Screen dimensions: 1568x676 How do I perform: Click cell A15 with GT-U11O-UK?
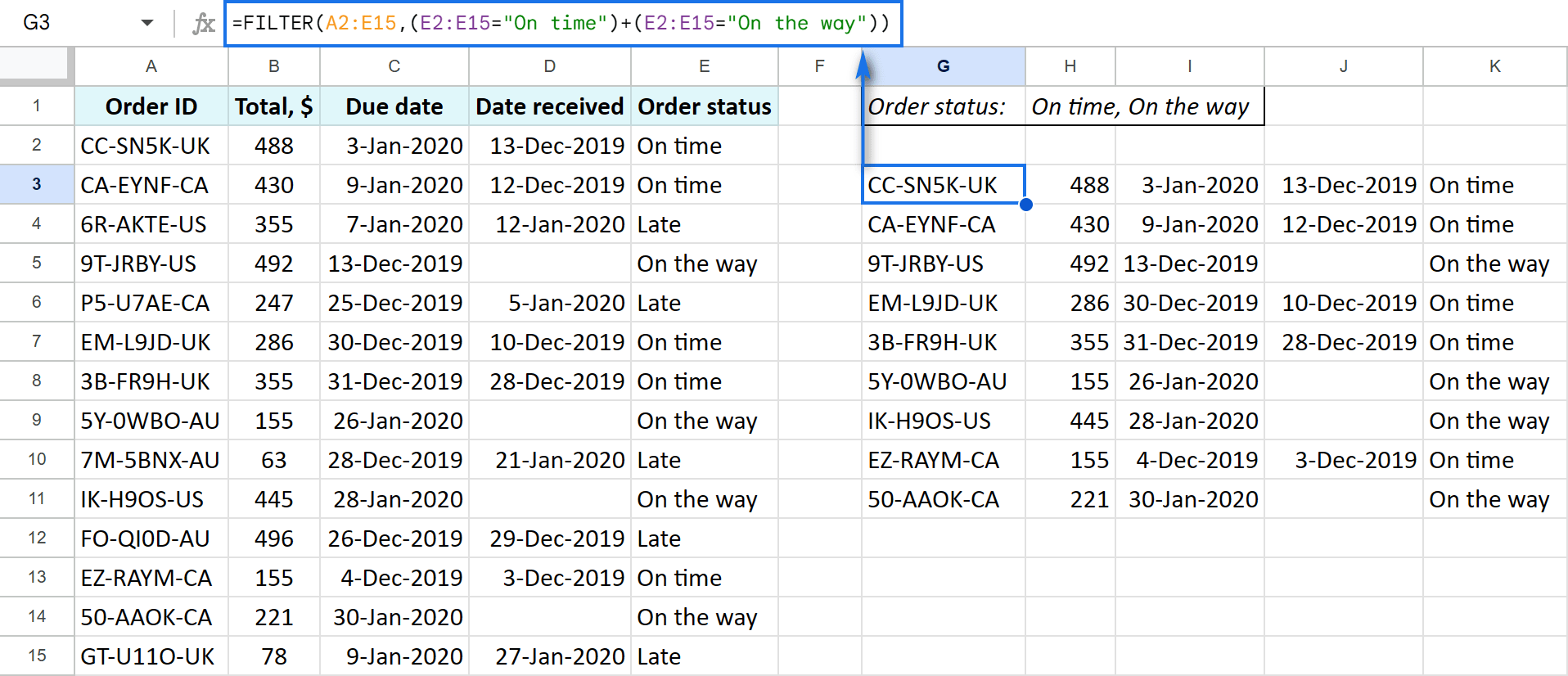(151, 656)
